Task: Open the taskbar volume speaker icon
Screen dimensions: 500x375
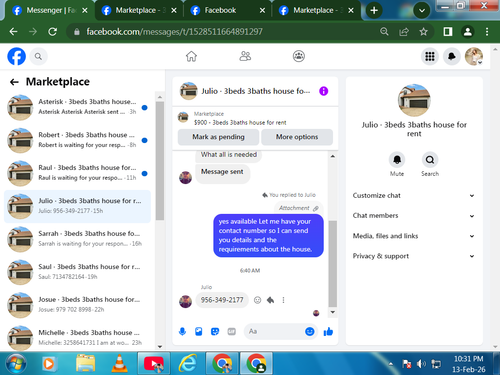Action: tap(422, 364)
